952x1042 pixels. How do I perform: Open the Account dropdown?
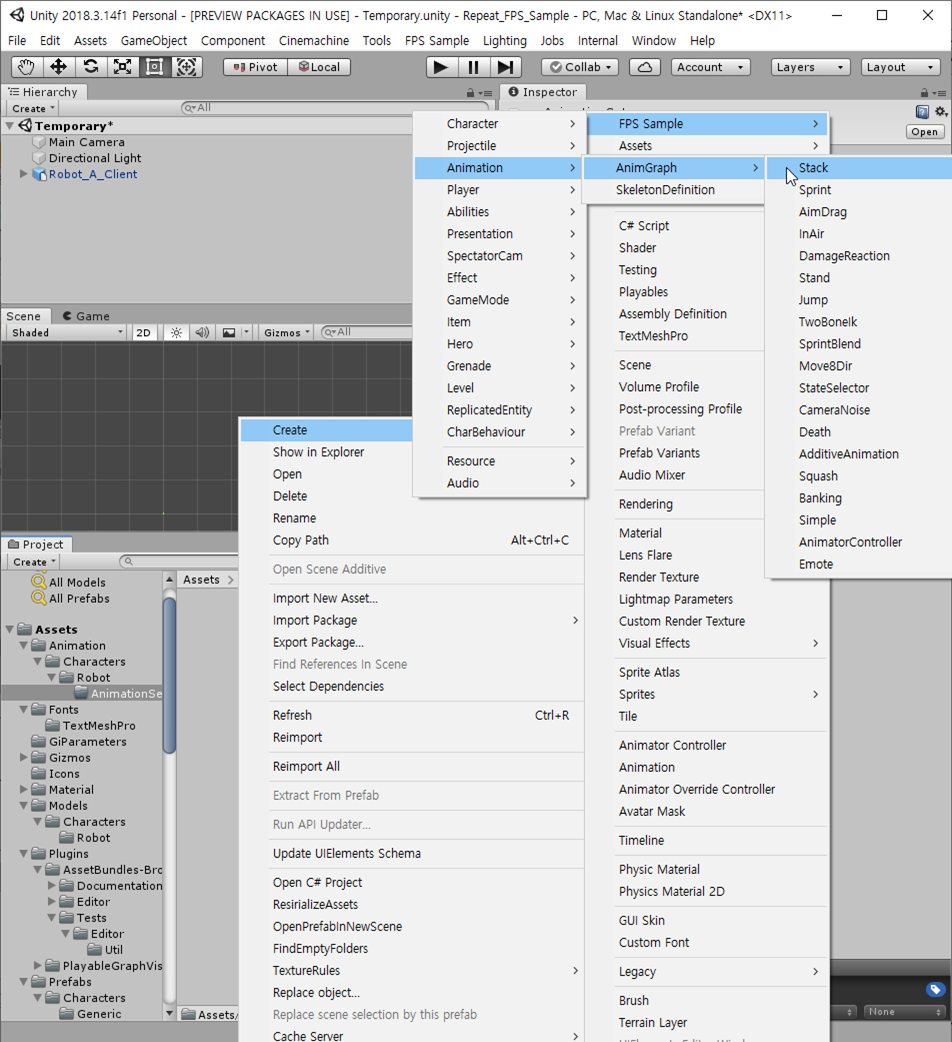pos(710,67)
